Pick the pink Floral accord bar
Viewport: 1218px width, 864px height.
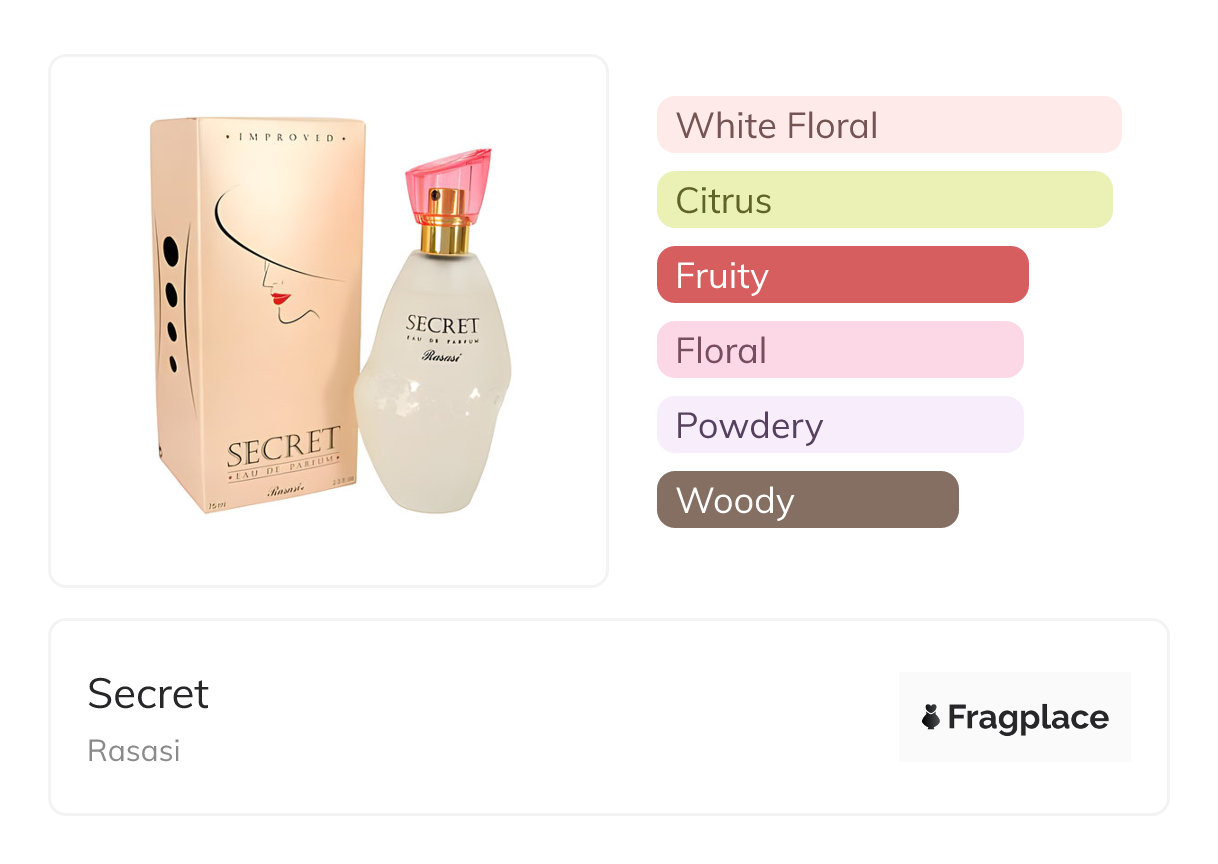pos(839,350)
